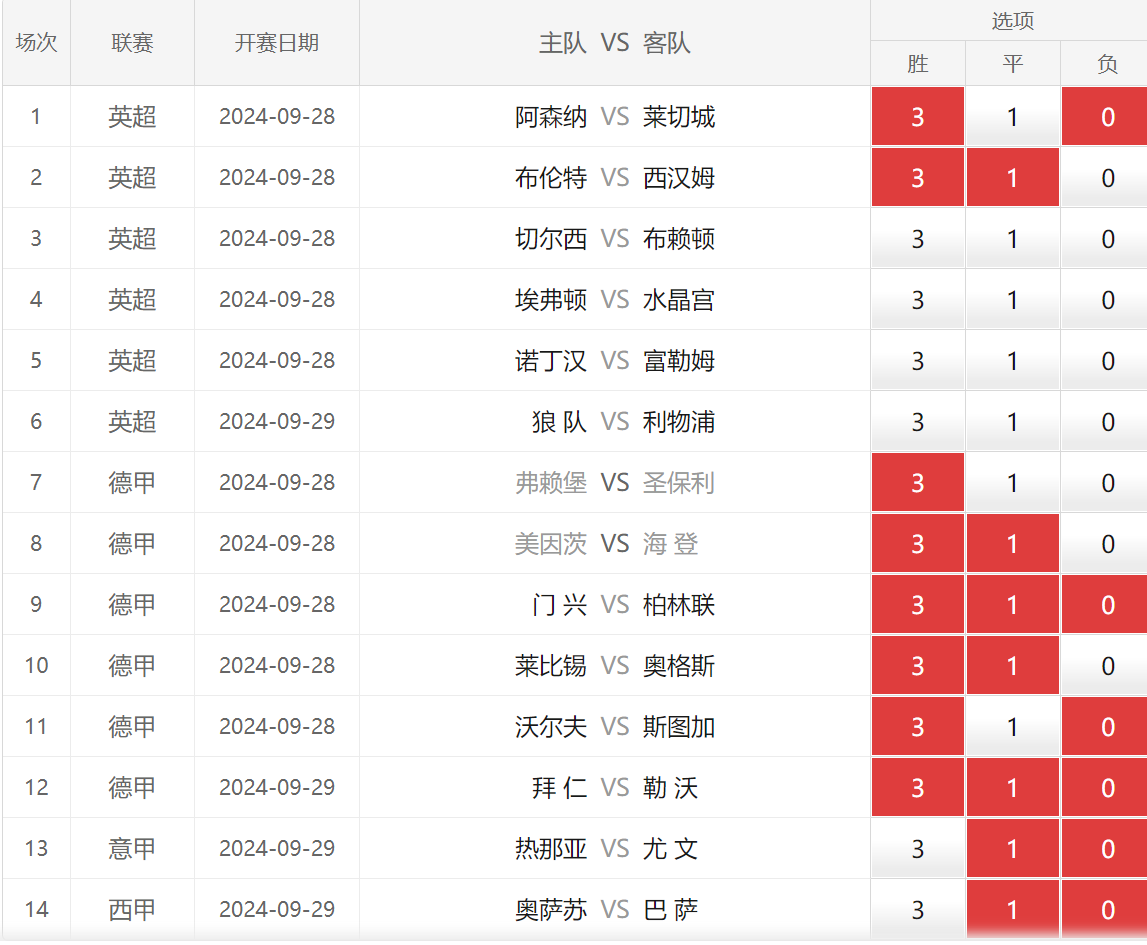Select win option 3 for 切尔西 VS 布赖顿
The height and width of the screenshot is (945, 1147).
pos(917,238)
